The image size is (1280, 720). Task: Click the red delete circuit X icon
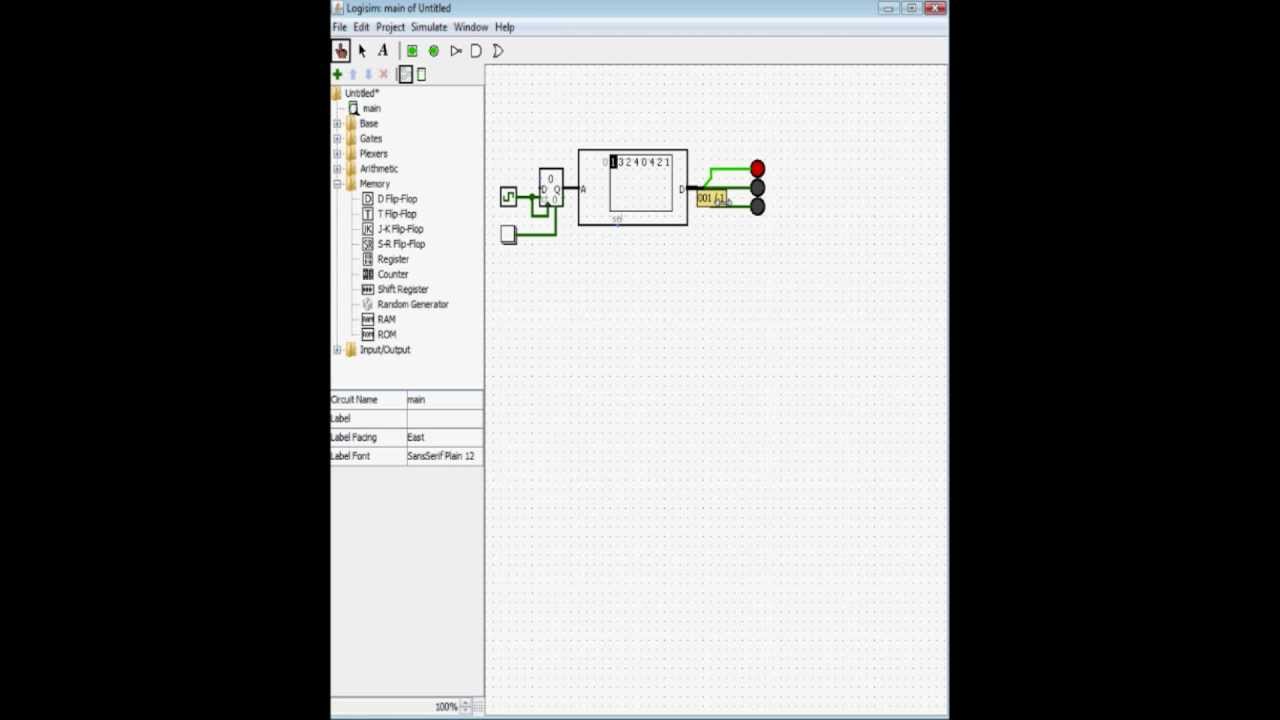[383, 75]
